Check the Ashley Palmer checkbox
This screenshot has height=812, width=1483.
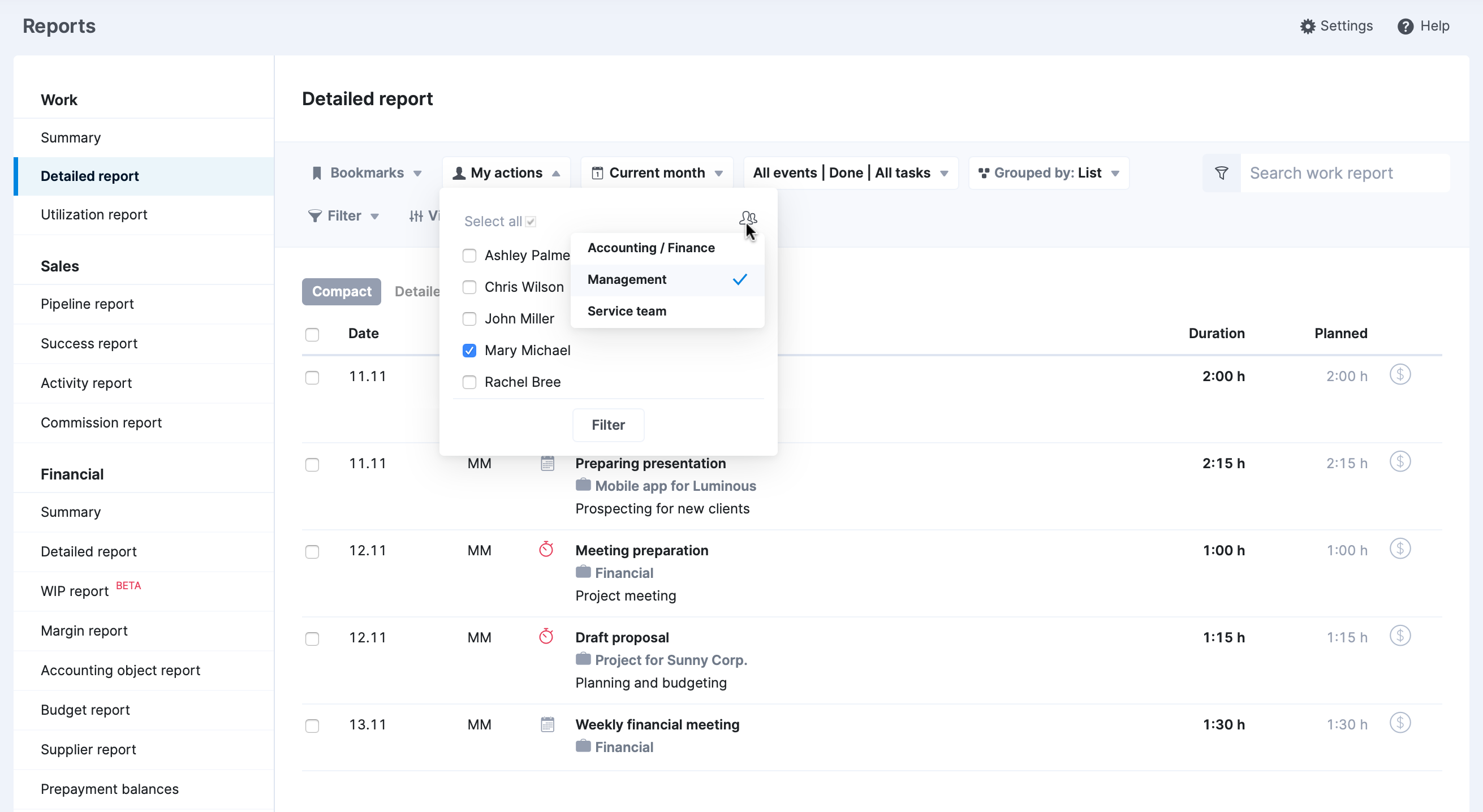(x=469, y=256)
